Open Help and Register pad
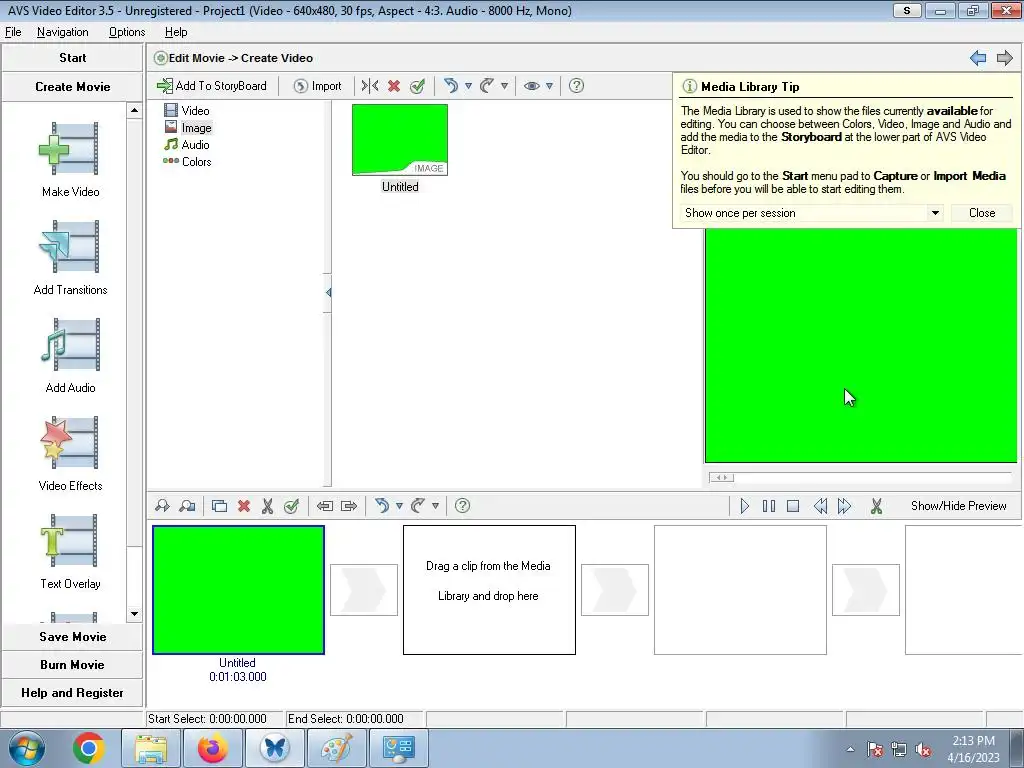 72,693
